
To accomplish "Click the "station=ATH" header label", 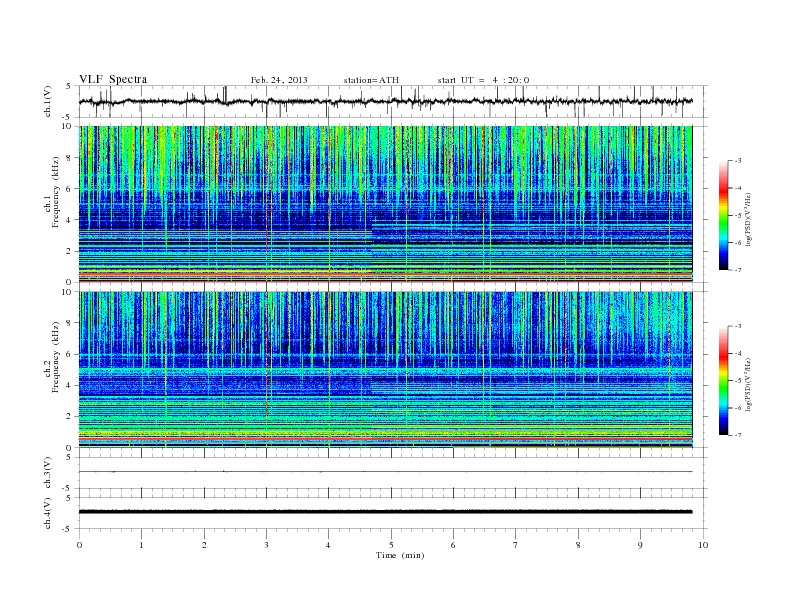I will (x=371, y=80).
